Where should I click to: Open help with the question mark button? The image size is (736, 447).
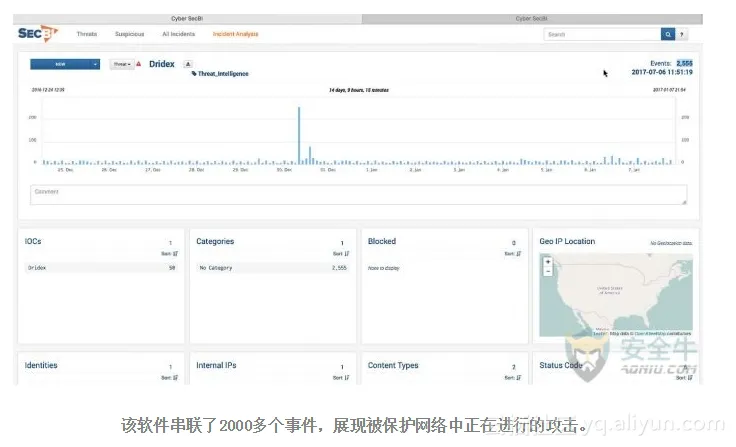682,34
